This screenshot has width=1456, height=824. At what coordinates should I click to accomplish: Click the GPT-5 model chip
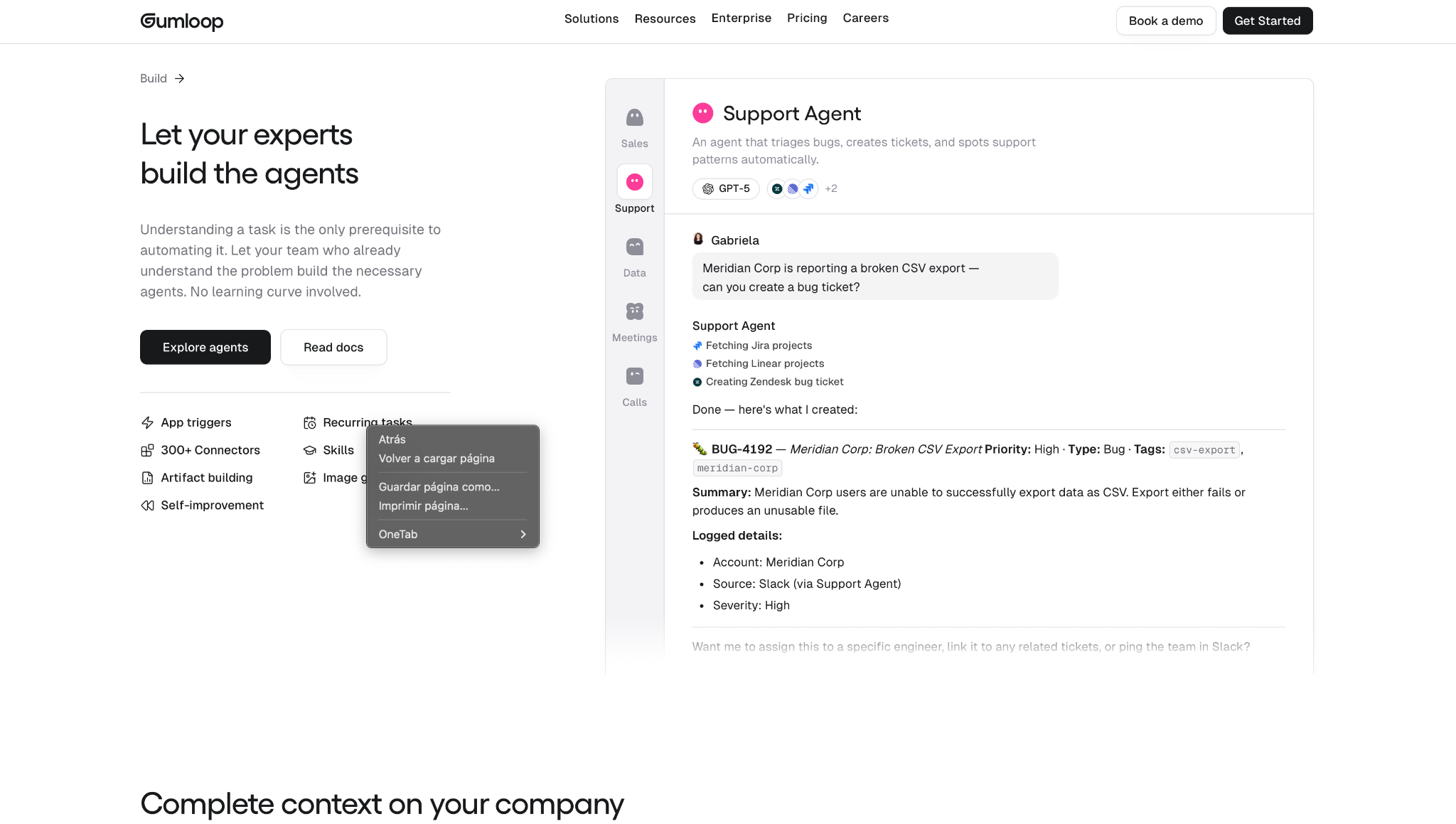726,189
